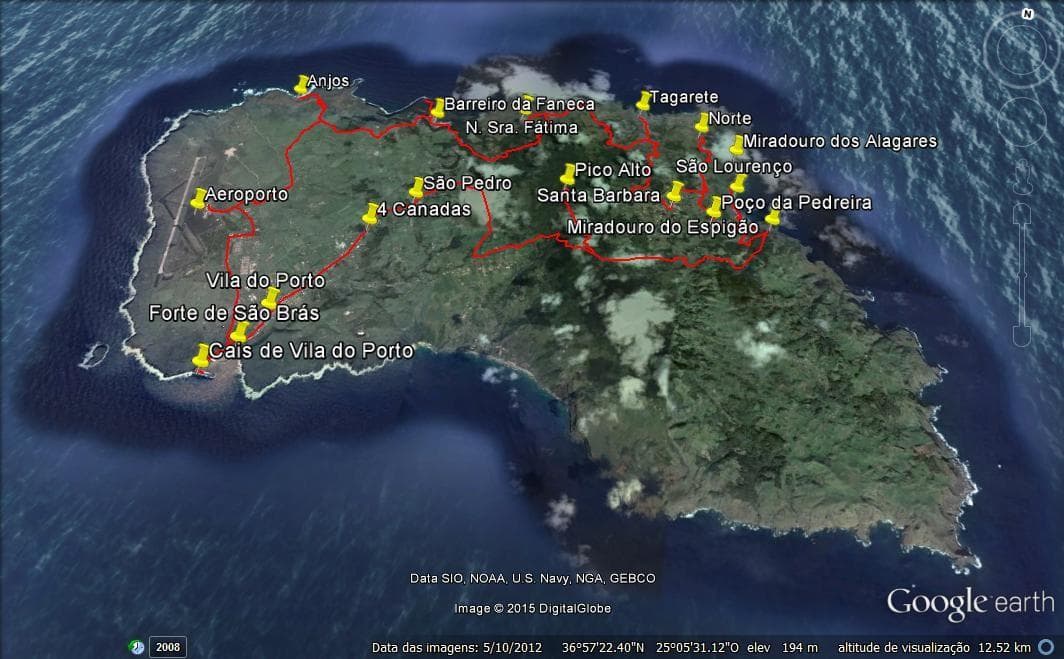This screenshot has width=1064, height=659.
Task: Click the Move joystick circle control
Action: pos(1022,121)
